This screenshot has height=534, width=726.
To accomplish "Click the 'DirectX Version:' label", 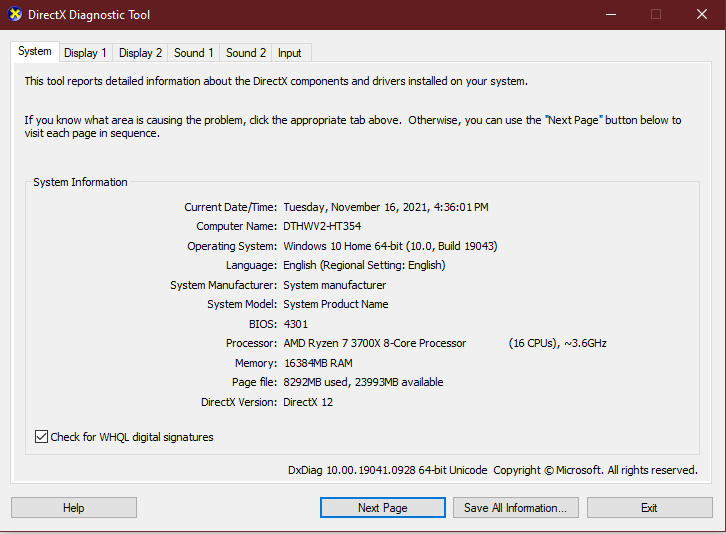I will (239, 402).
